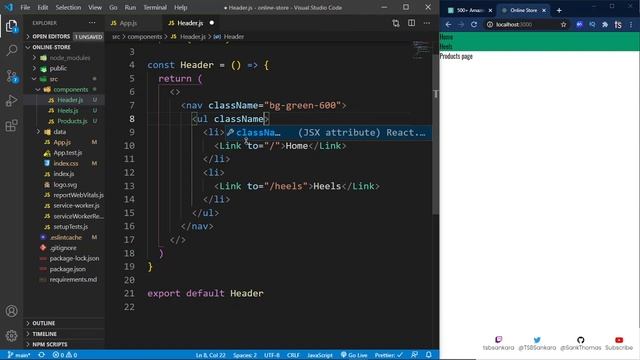Open the Extensions view
Image resolution: width=640 pixels, height=360 pixels.
(x=11, y=125)
